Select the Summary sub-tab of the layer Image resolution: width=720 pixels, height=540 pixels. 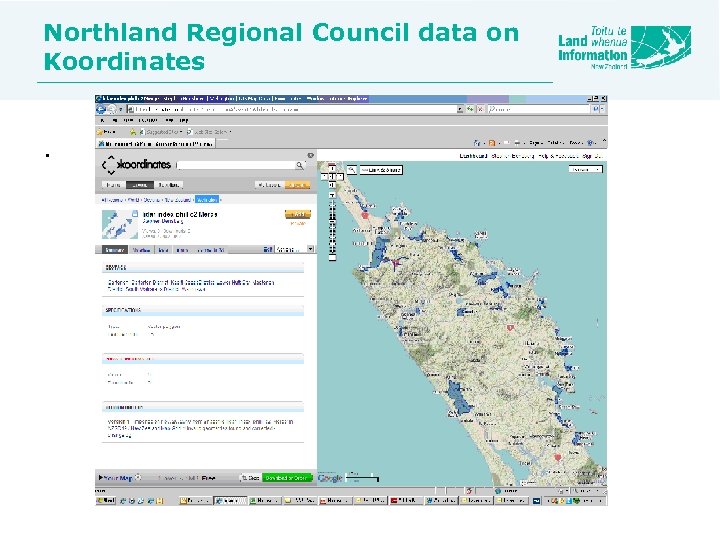[115, 250]
